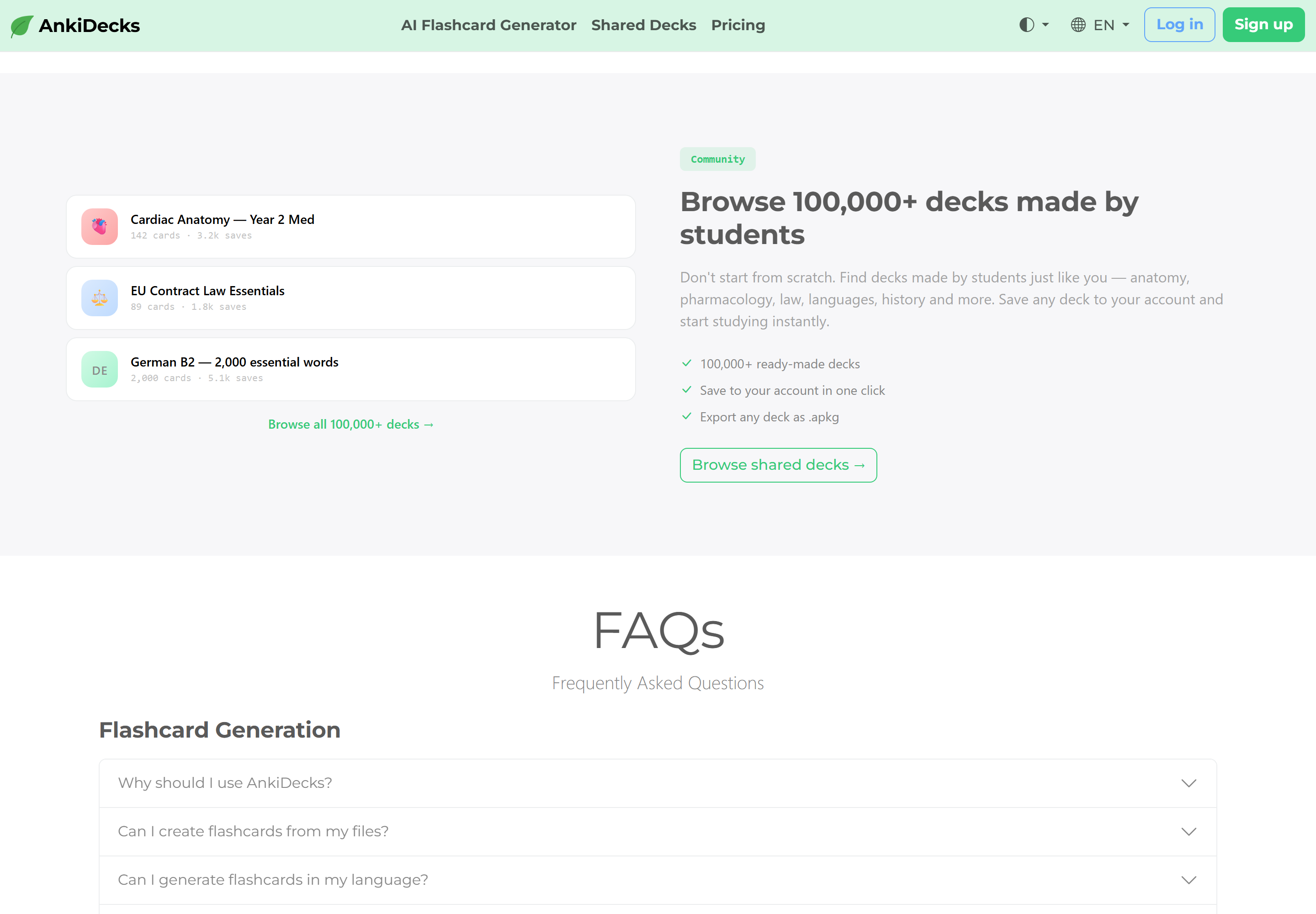Open the Pricing nav item

(738, 25)
